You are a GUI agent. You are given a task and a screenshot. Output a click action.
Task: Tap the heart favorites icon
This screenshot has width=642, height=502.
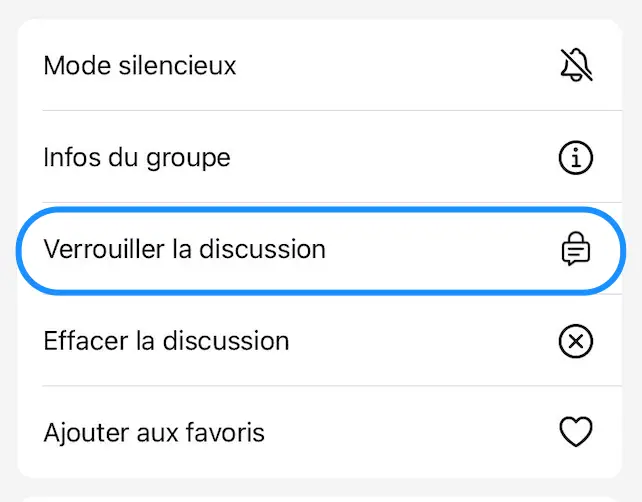tap(576, 432)
